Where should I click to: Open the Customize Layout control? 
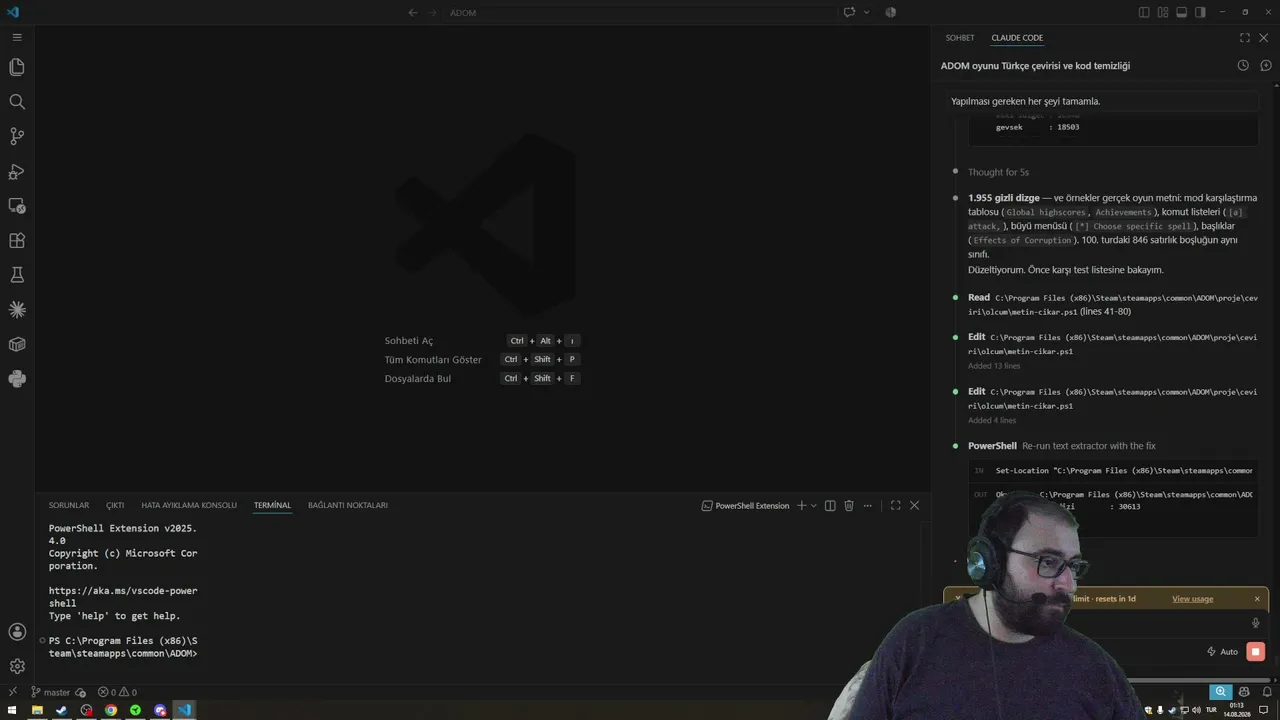pos(1163,13)
